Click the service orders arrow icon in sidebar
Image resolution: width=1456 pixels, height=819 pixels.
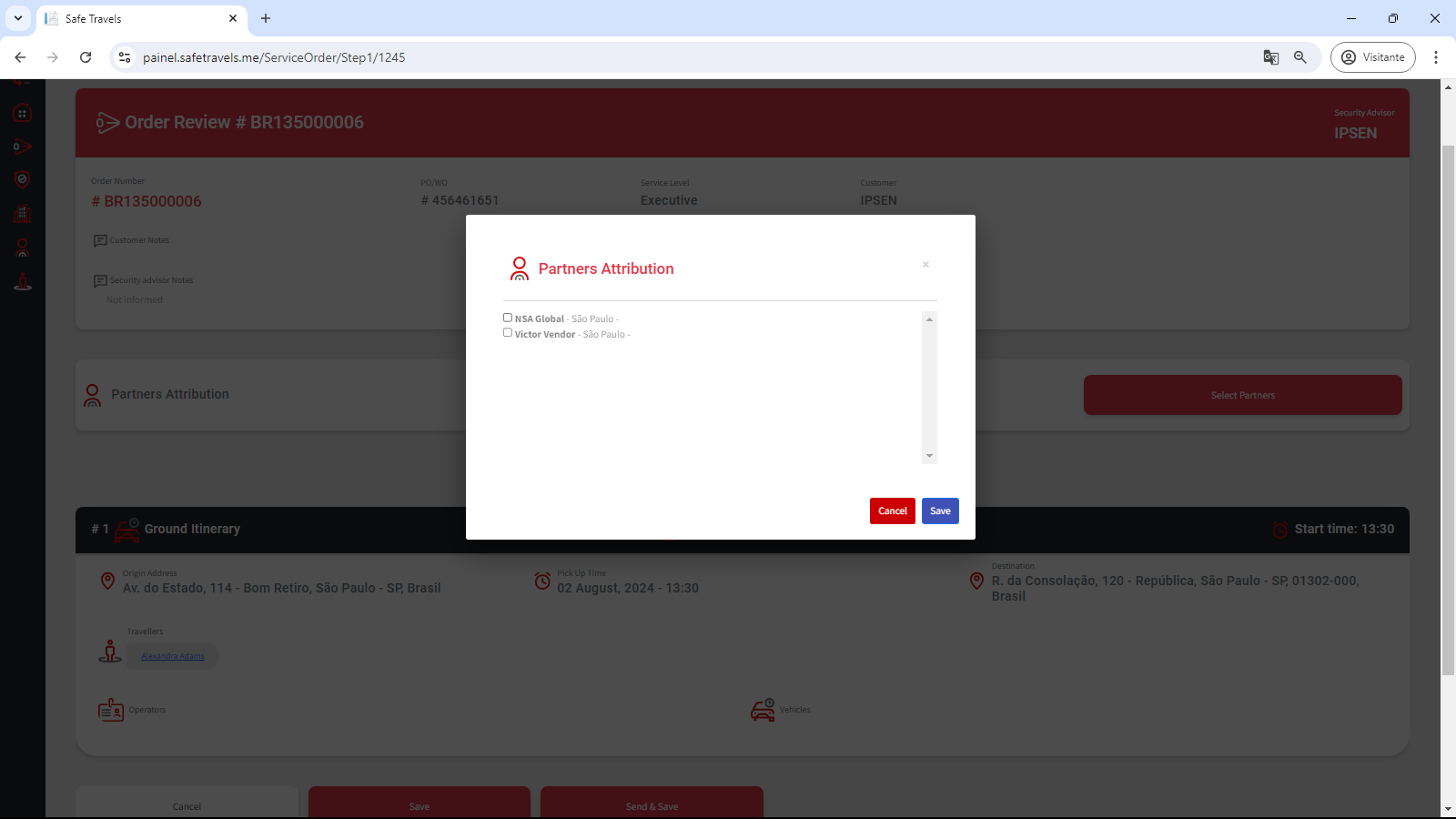point(23,147)
